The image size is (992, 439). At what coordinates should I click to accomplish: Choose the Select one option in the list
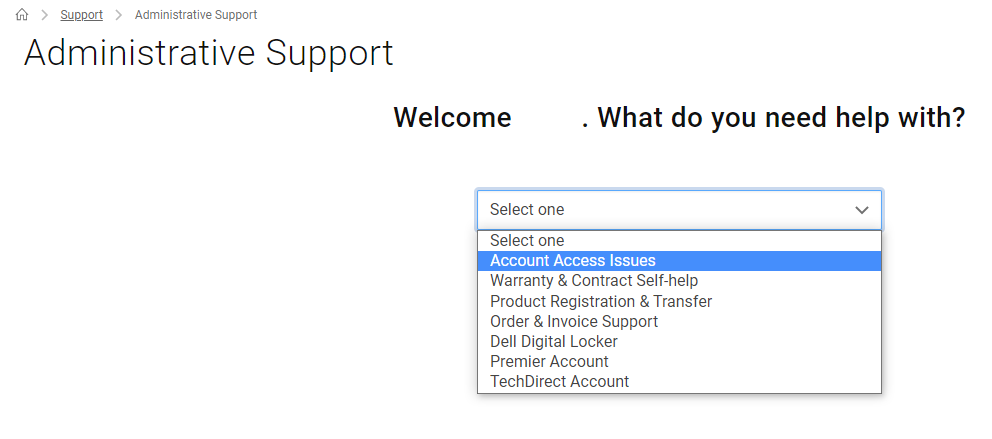527,241
